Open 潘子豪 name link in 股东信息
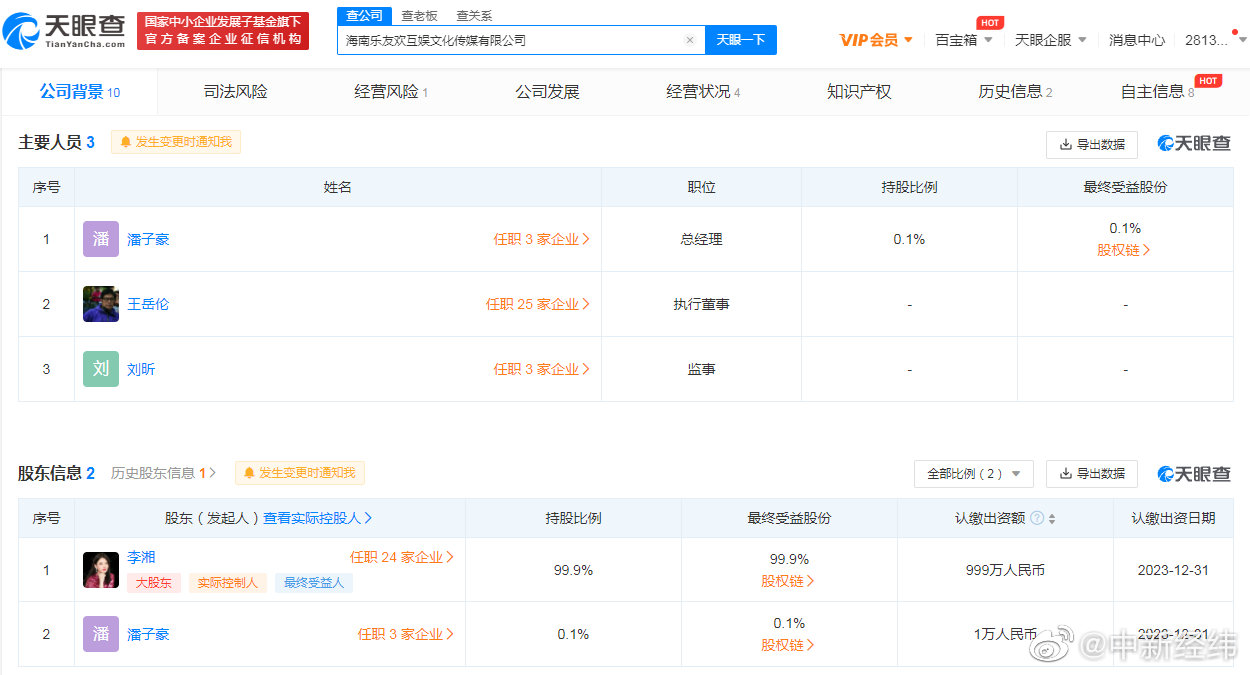The height and width of the screenshot is (675, 1250). point(148,634)
